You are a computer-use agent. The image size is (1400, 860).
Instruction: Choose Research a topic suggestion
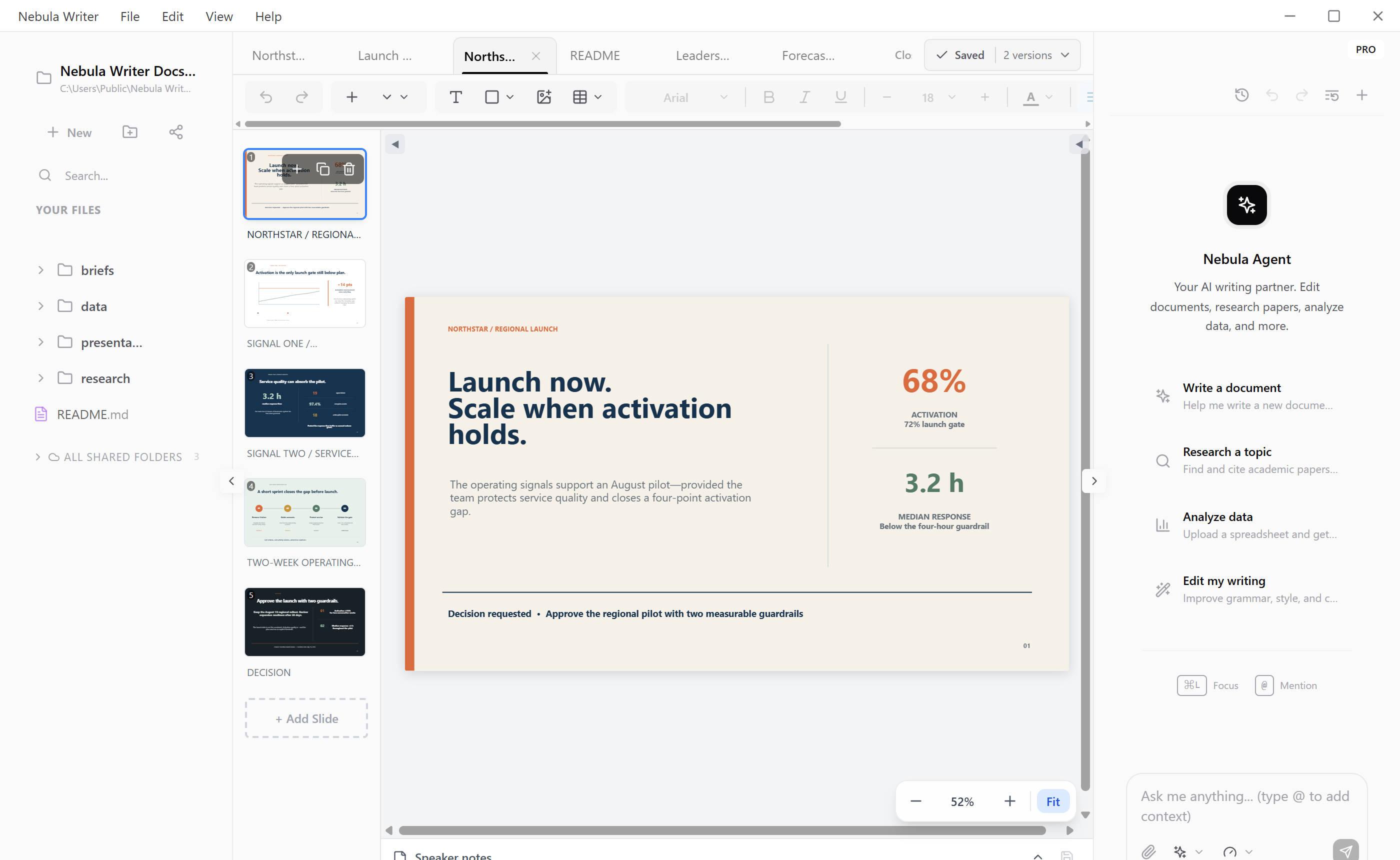pyautogui.click(x=1246, y=460)
